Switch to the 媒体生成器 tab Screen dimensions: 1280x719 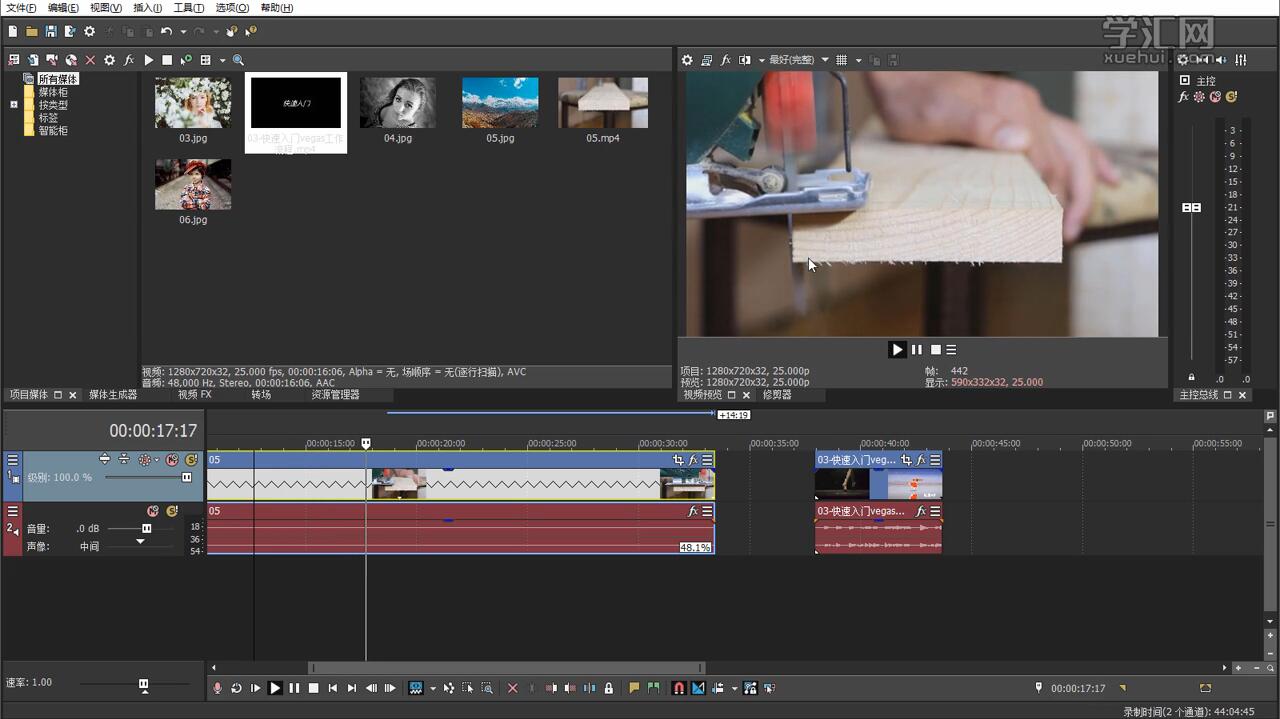(x=113, y=395)
